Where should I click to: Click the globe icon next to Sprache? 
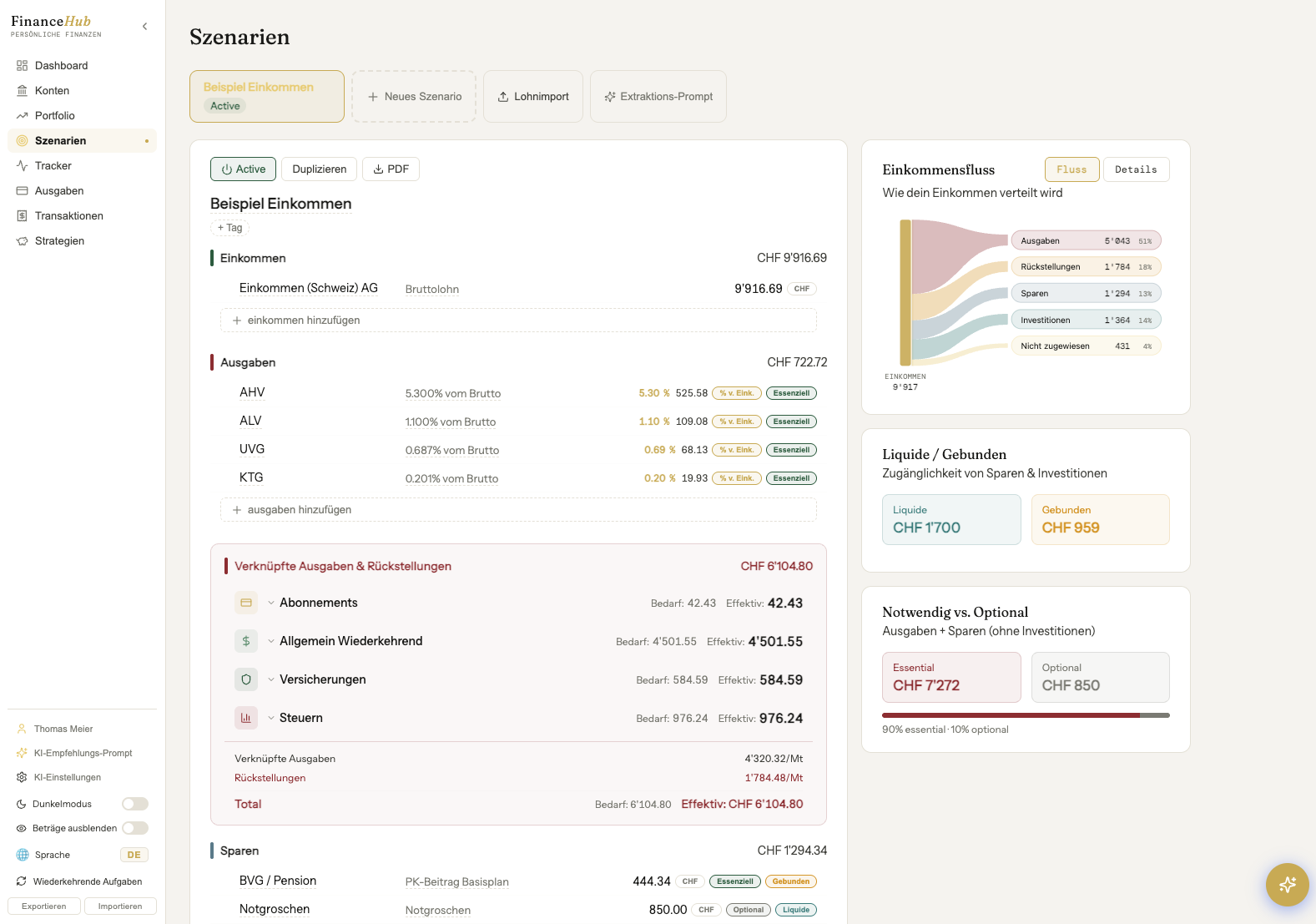pyautogui.click(x=23, y=855)
